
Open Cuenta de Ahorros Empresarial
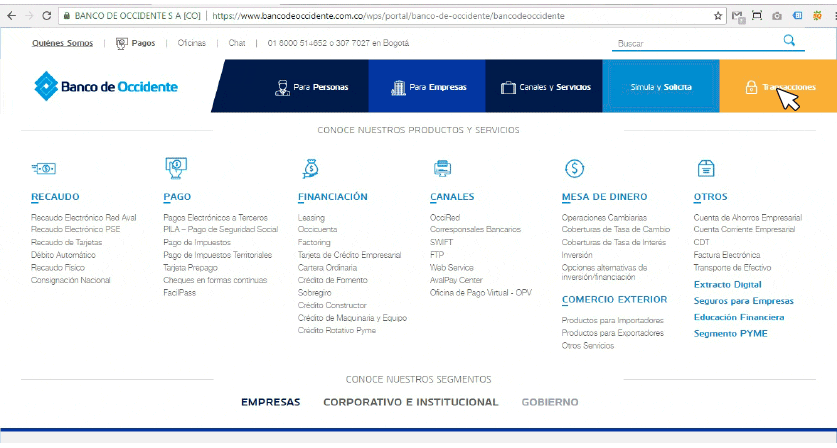pyautogui.click(x=748, y=217)
